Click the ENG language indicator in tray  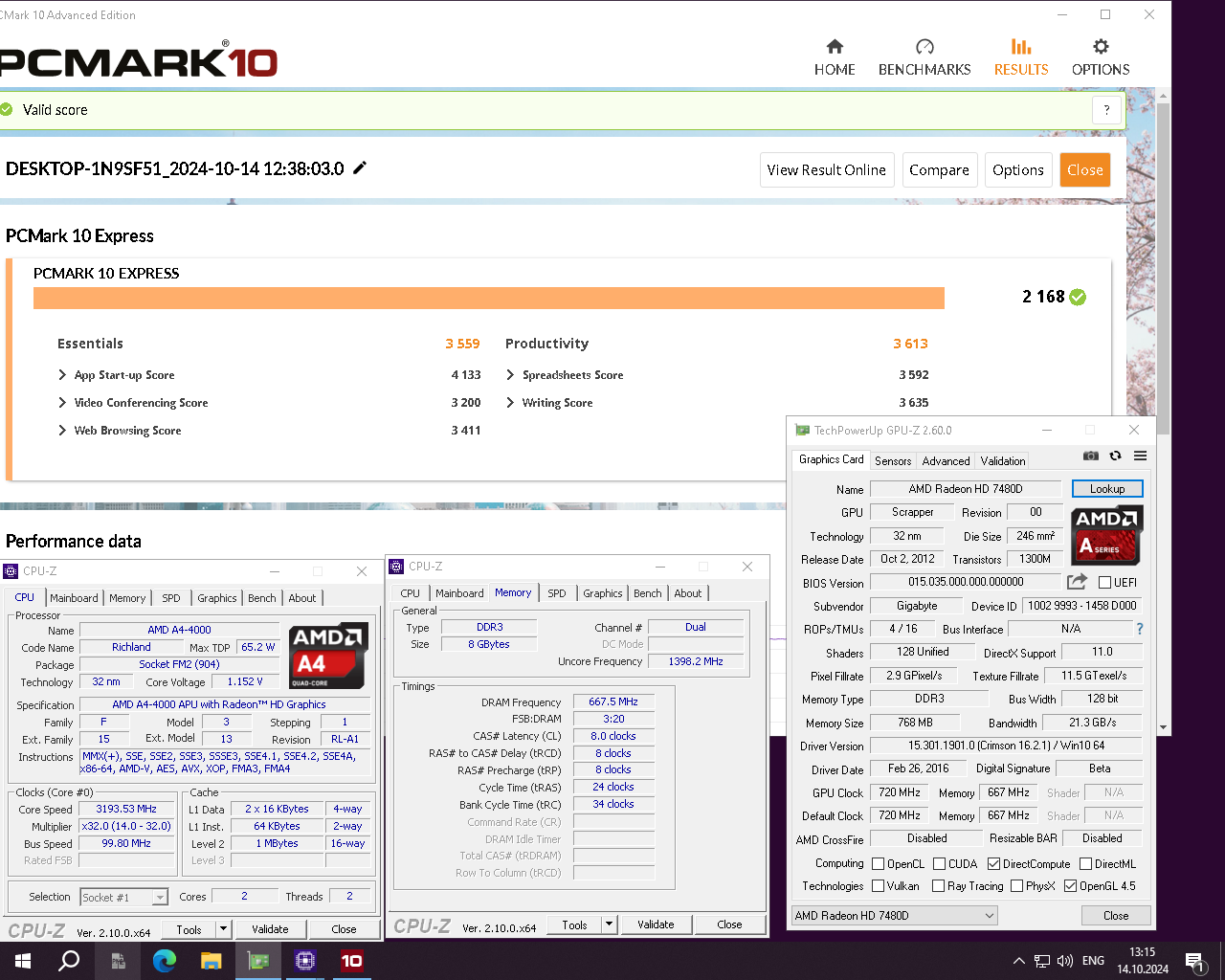click(x=1093, y=961)
